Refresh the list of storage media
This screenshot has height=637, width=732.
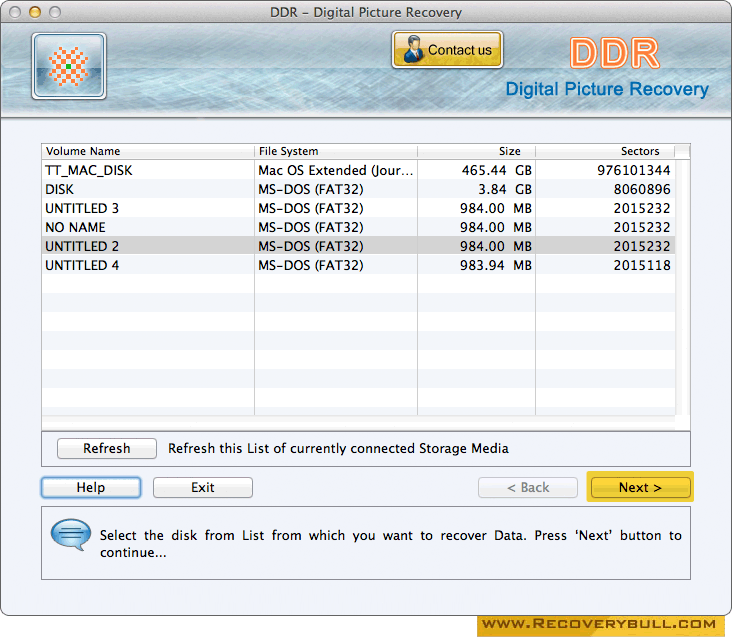(106, 448)
